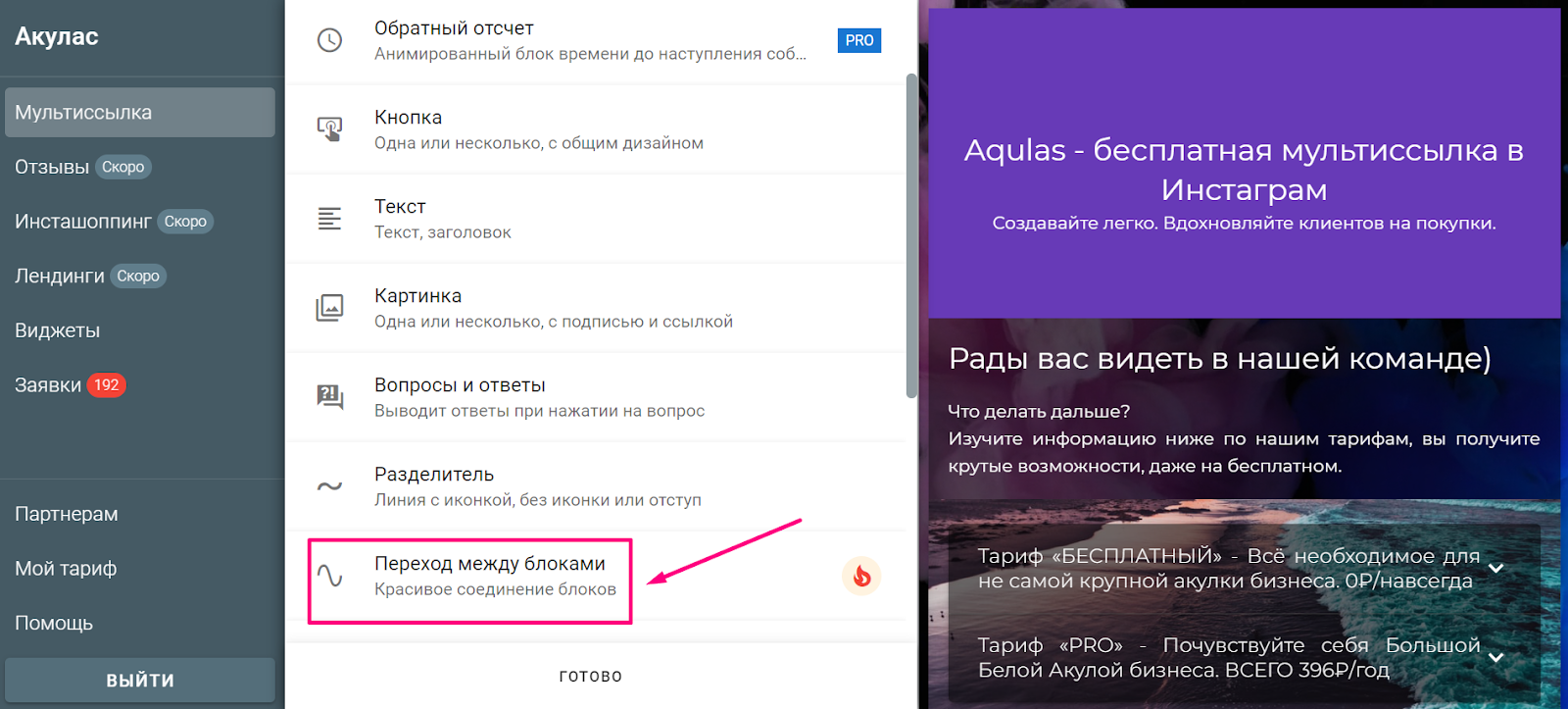
Task: Add the Разделитель block
Action: click(x=595, y=486)
